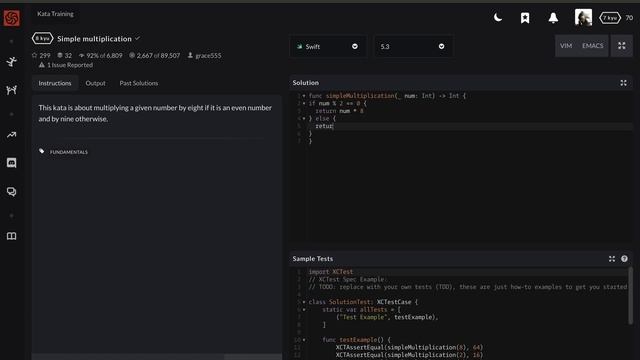
Task: Switch to the Past Solutions tab
Action: pyautogui.click(x=139, y=83)
